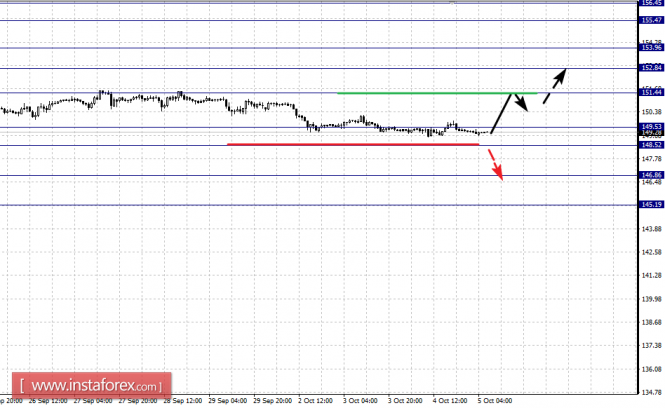Click the 2 Oct 12:00 time label
The height and width of the screenshot is (408, 665).
[x=313, y=400]
